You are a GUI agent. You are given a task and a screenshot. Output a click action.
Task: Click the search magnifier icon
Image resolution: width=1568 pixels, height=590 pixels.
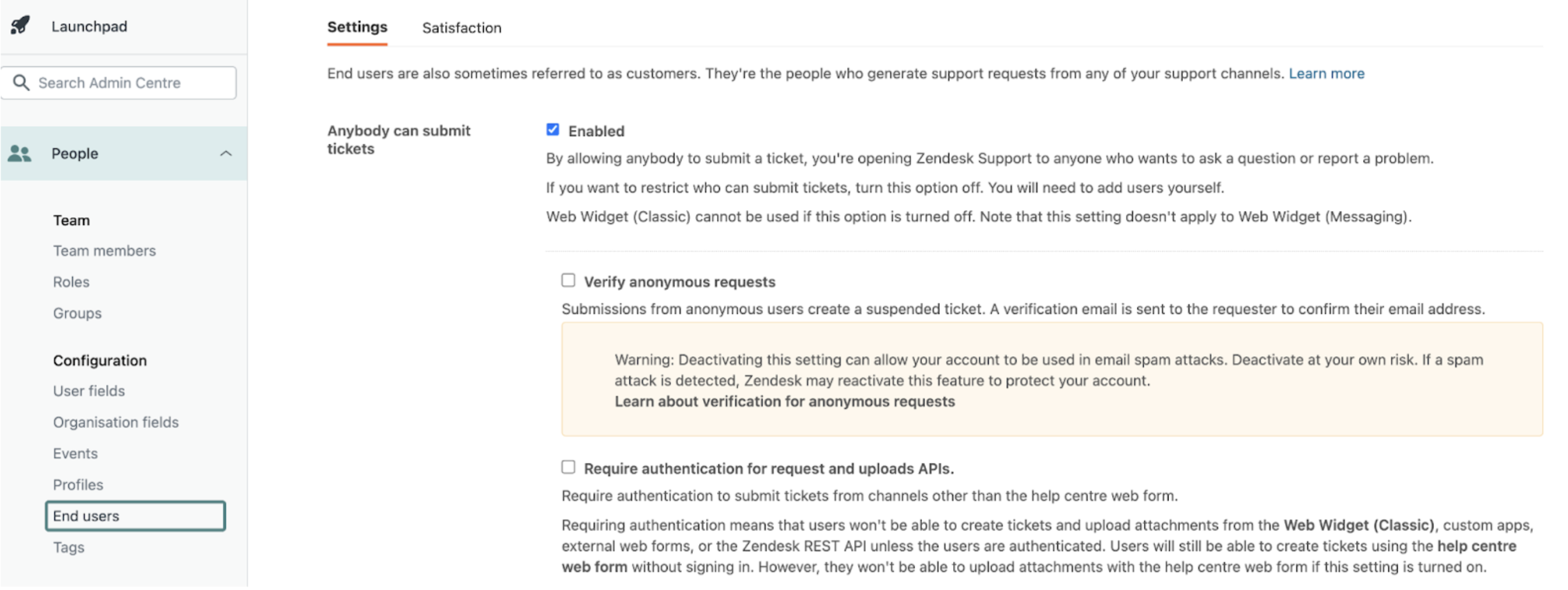[x=21, y=83]
